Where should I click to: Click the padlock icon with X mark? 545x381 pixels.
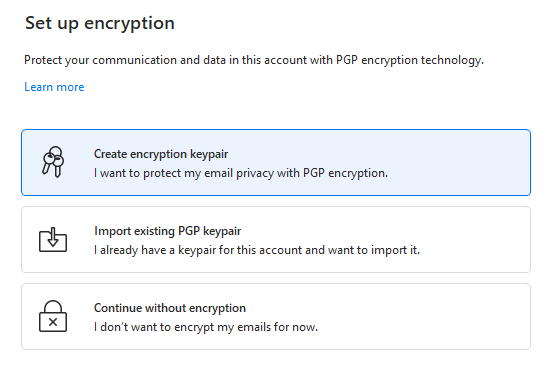click(x=53, y=316)
